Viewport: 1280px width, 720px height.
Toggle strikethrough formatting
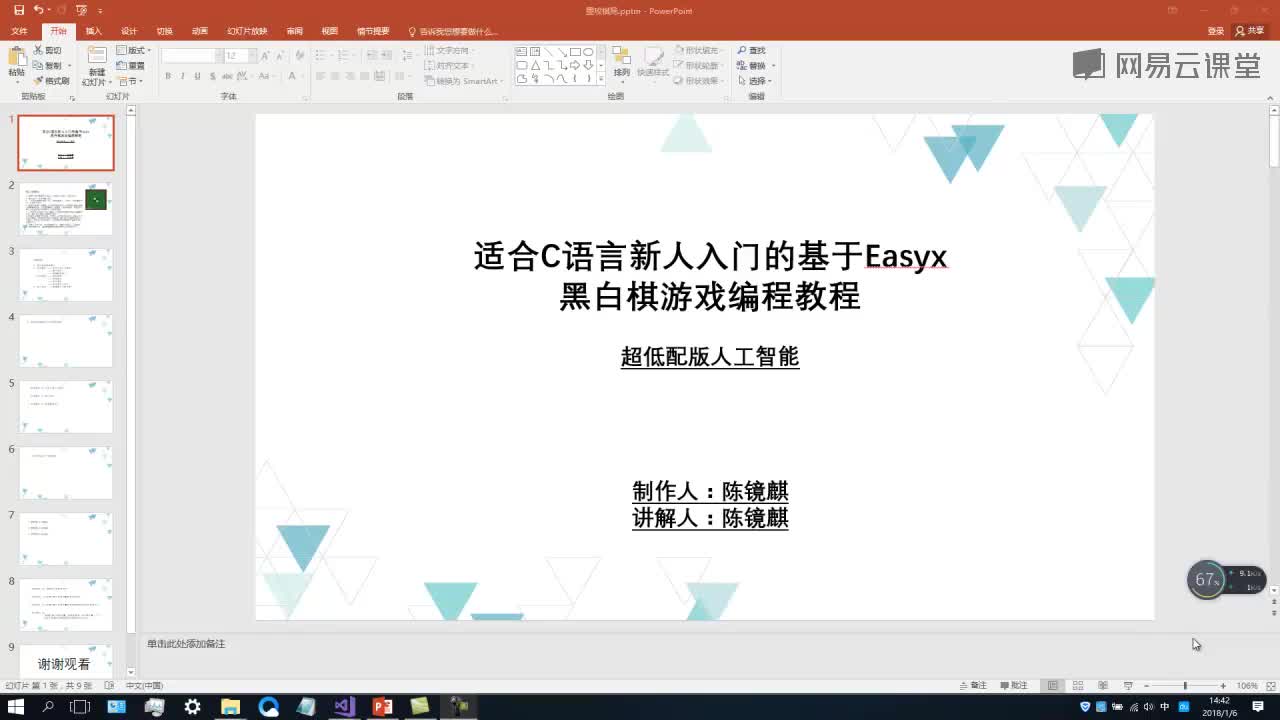(228, 76)
